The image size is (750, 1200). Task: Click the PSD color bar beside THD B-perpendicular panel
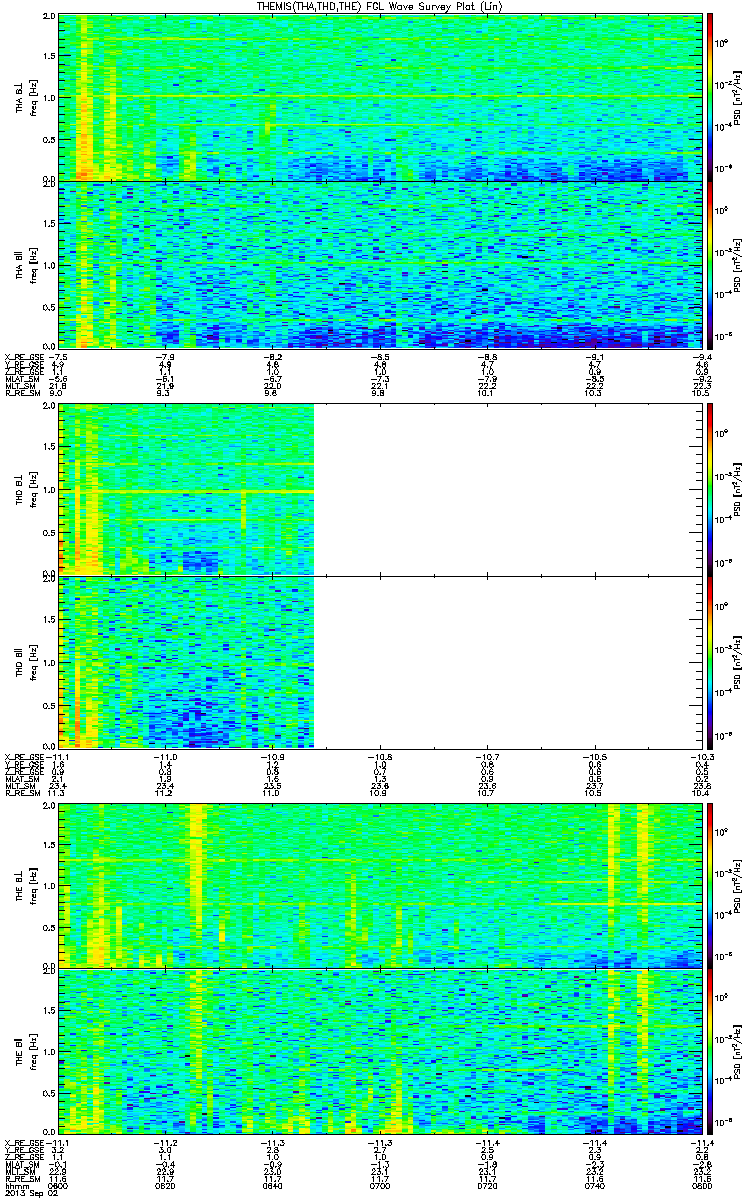click(710, 489)
